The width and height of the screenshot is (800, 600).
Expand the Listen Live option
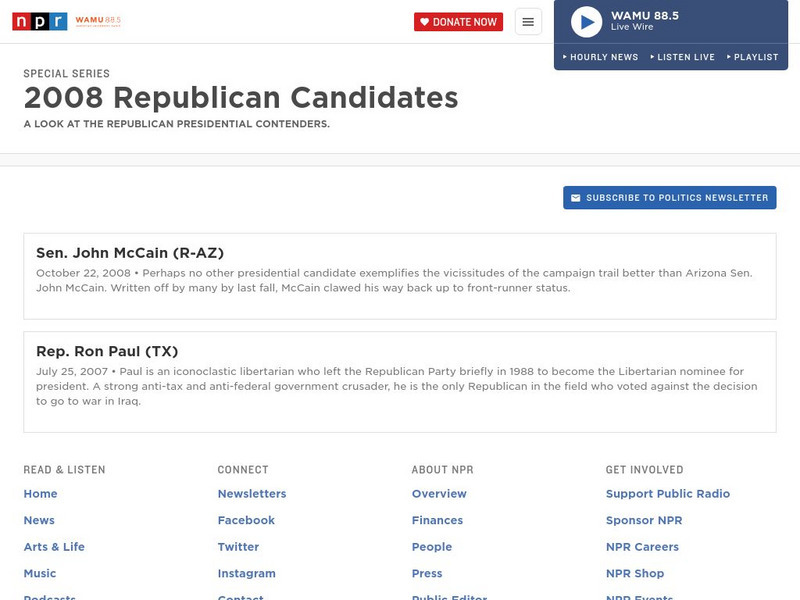[683, 57]
